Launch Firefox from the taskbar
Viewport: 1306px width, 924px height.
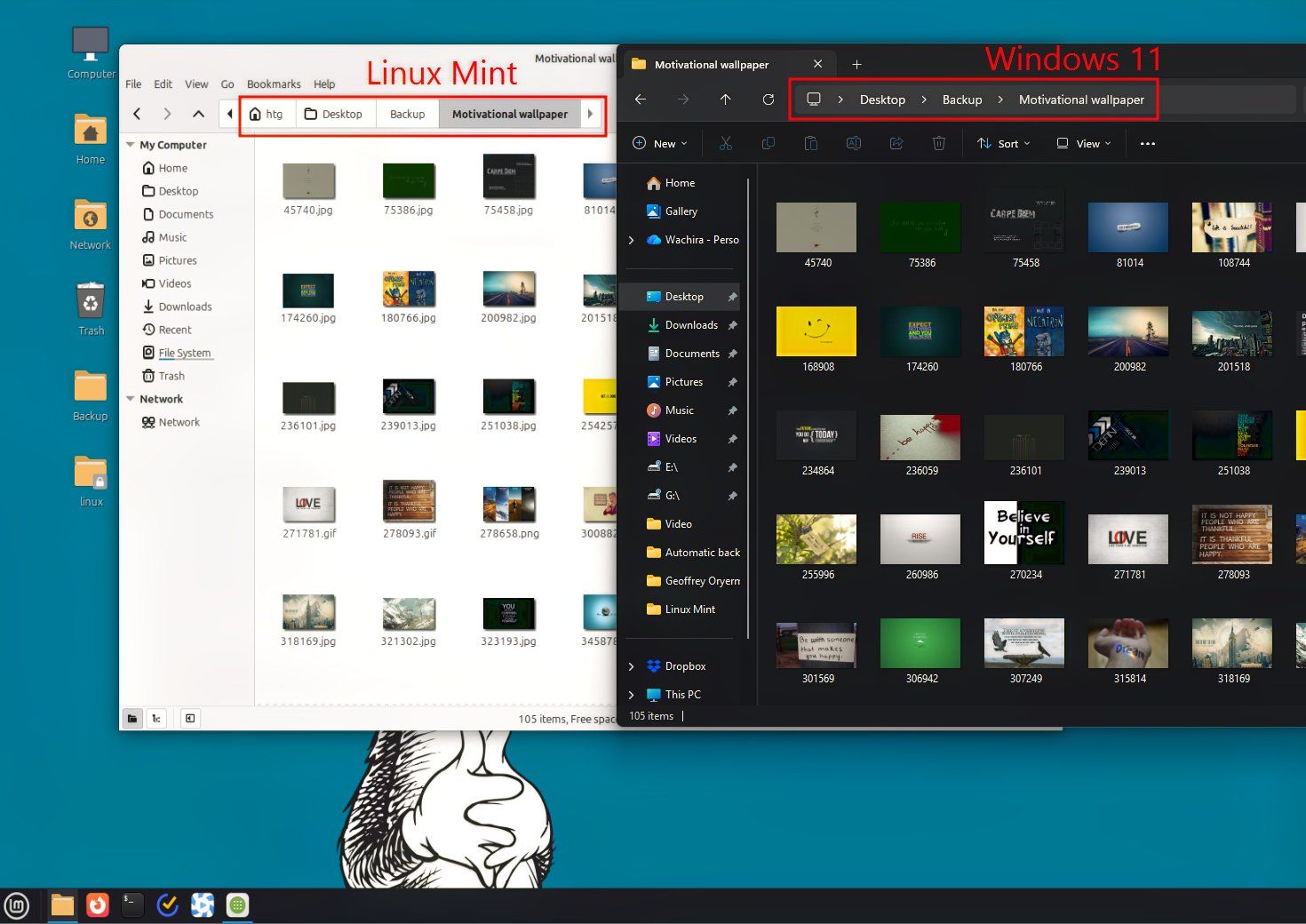97,904
